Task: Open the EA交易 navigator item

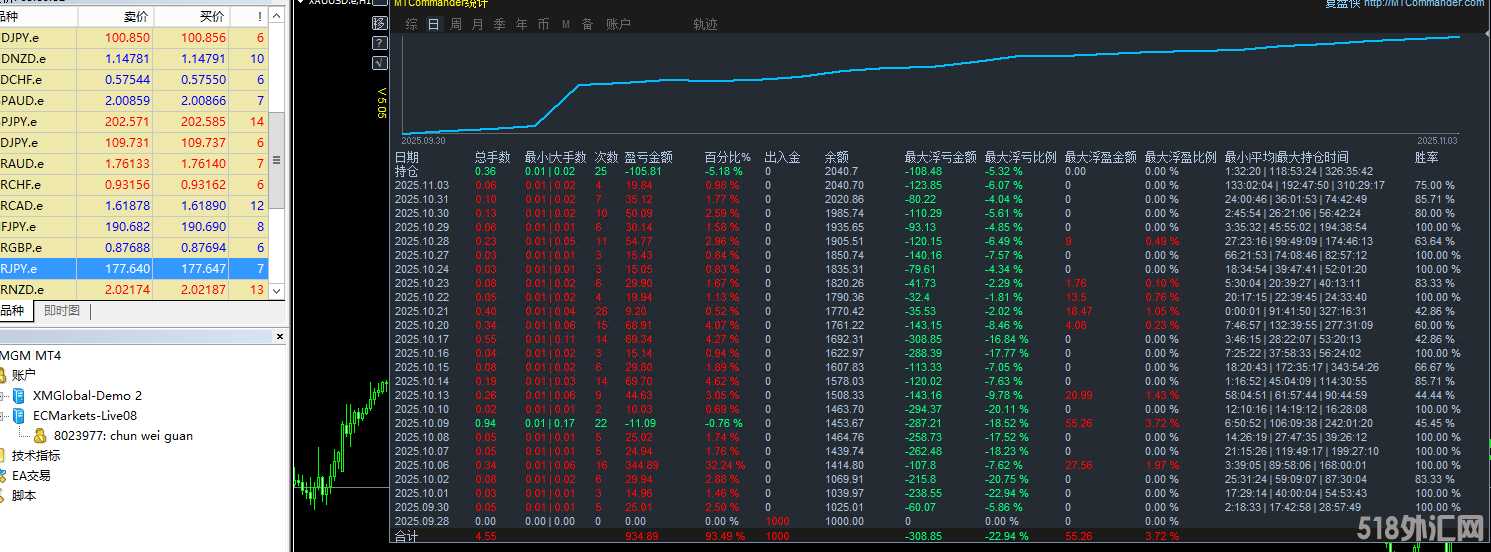Action: point(30,475)
